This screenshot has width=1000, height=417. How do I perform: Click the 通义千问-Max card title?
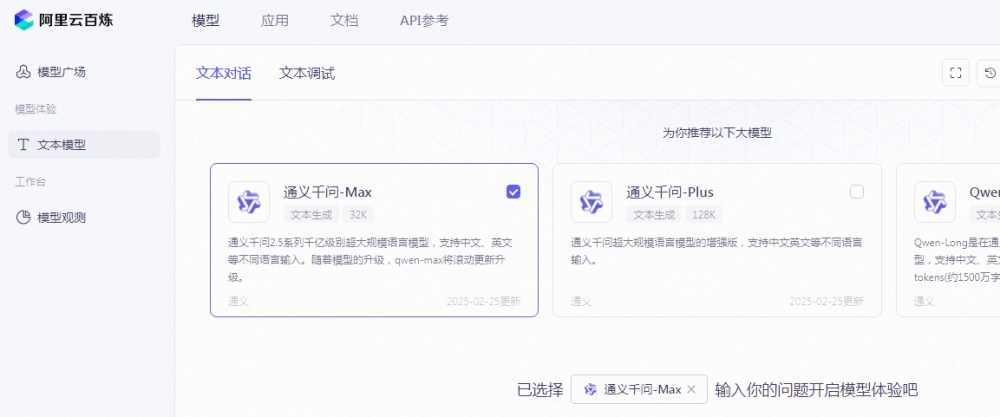click(328, 192)
